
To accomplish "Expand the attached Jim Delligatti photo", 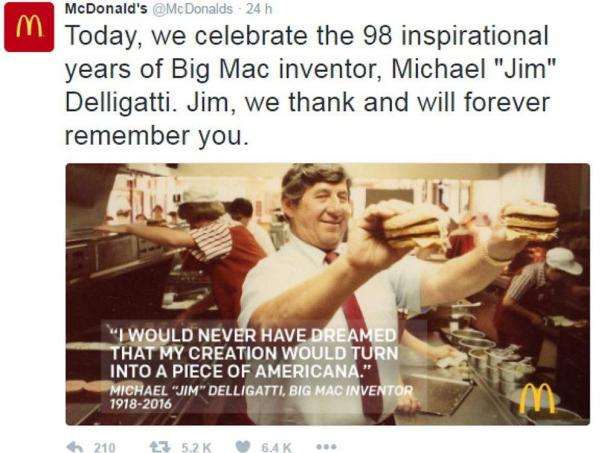I will [327, 294].
